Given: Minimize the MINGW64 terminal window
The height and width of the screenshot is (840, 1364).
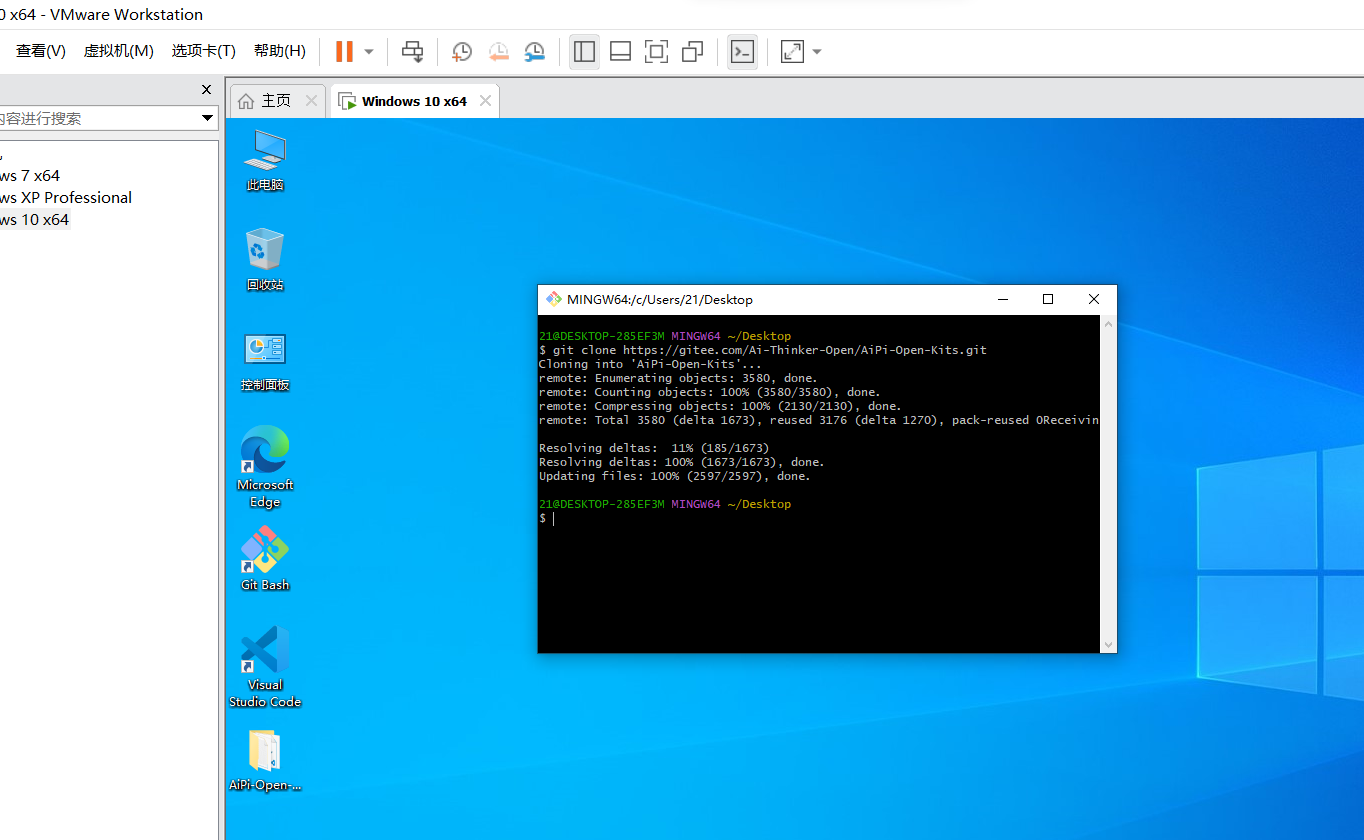Looking at the screenshot, I should pyautogui.click(x=1002, y=299).
